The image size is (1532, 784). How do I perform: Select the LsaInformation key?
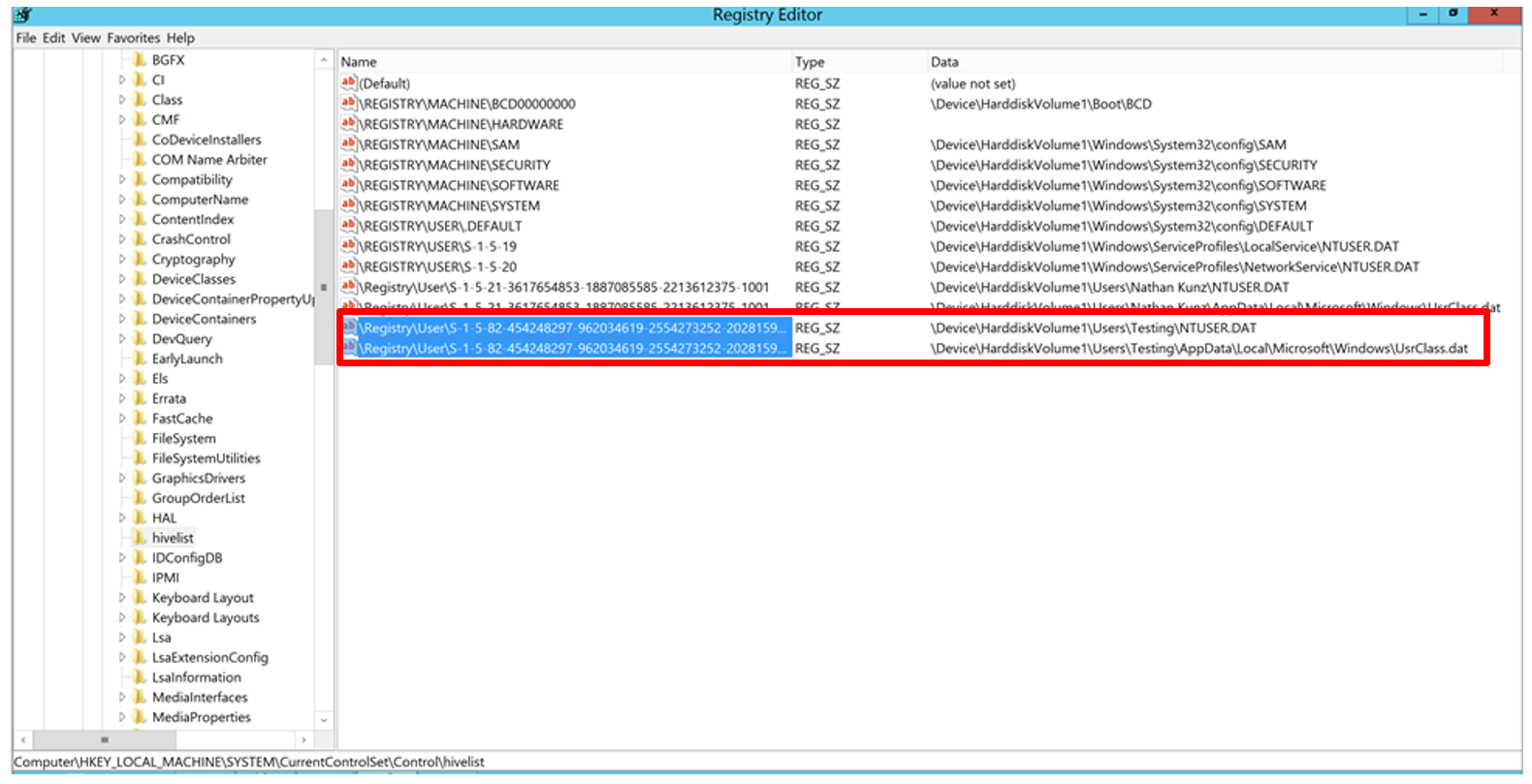coord(197,677)
